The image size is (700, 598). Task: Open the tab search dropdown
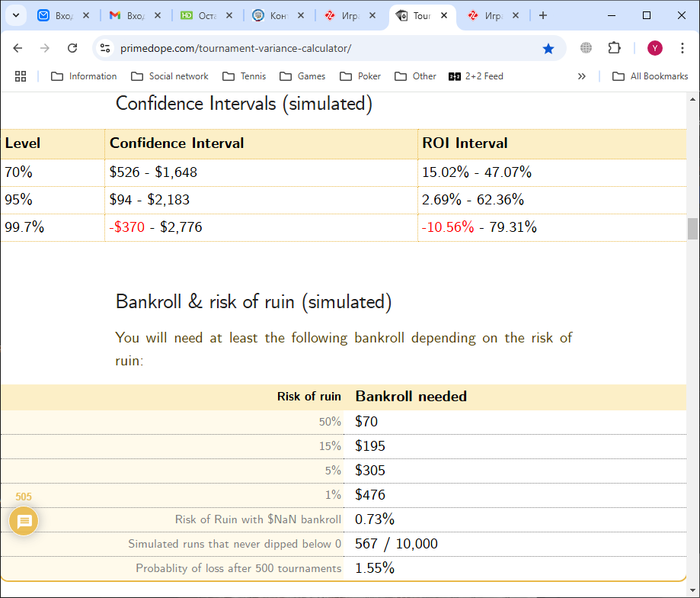pos(16,16)
